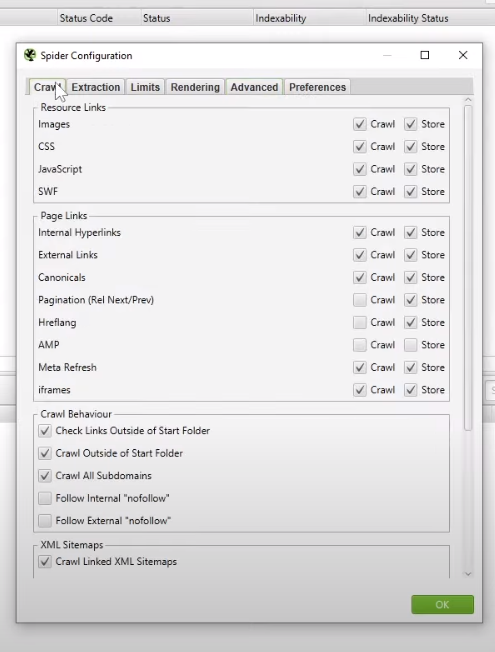Disable Crawl All Subdomains
Viewport: 495px width, 652px height.
pos(45,476)
